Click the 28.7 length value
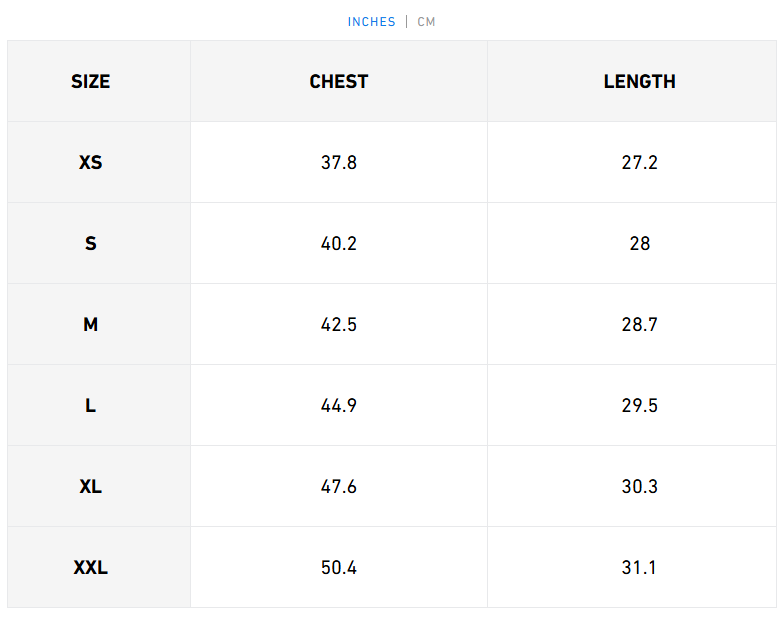The image size is (784, 627). (x=639, y=325)
